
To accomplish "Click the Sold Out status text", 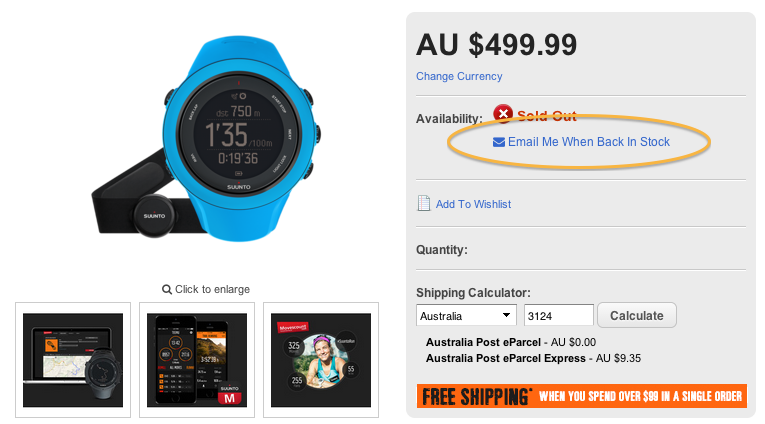I will (x=547, y=116).
